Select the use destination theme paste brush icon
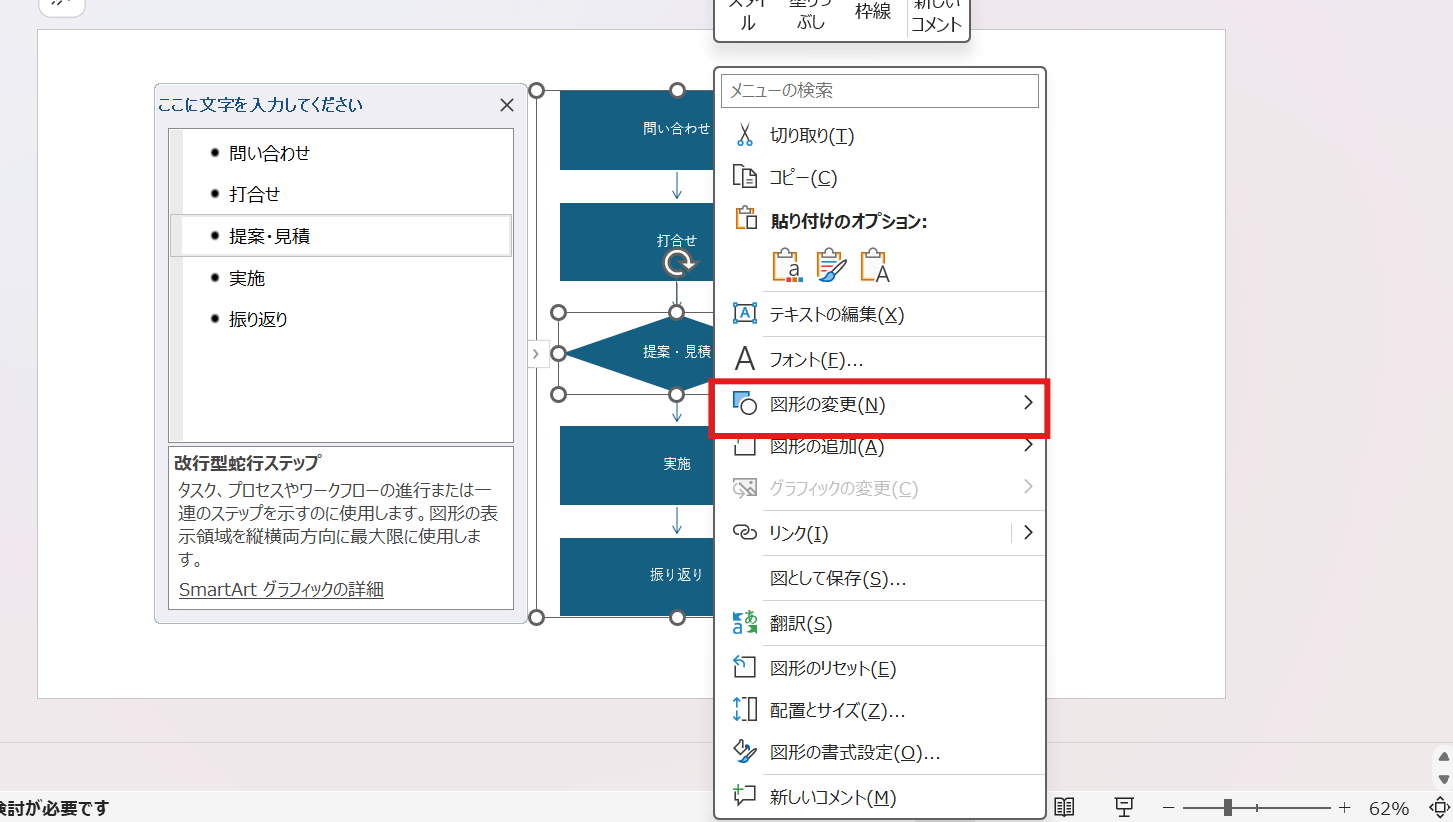 pos(829,264)
